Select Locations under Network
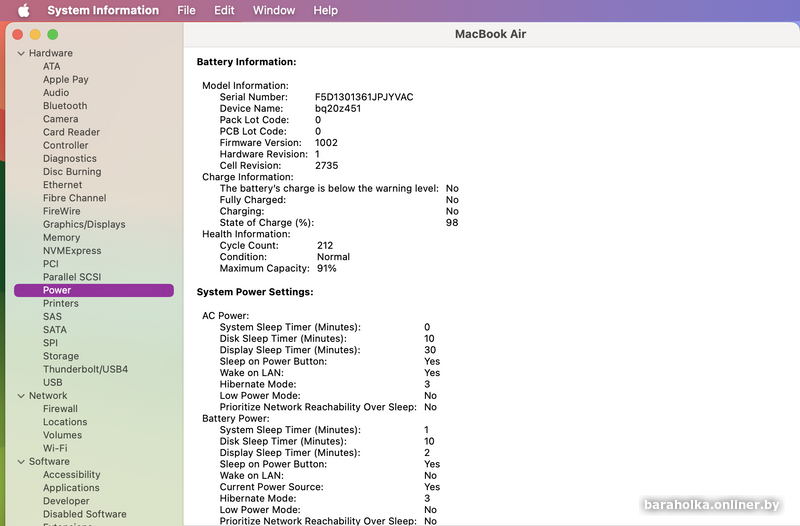Screen dimensions: 800x526 point(65,422)
